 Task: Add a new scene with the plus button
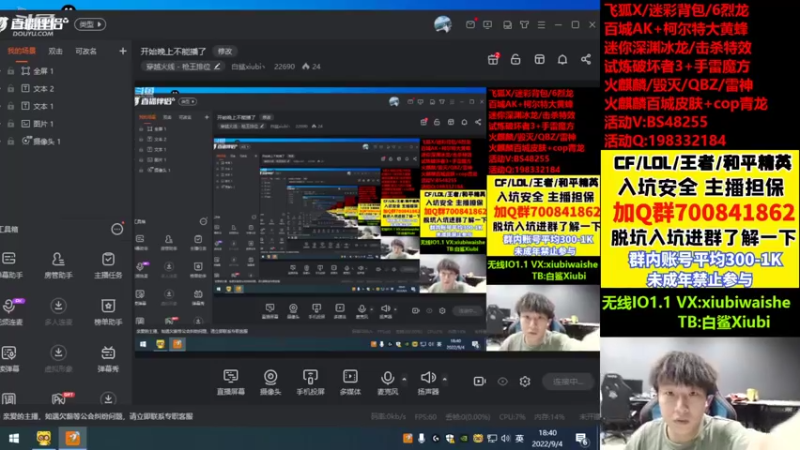point(122,51)
